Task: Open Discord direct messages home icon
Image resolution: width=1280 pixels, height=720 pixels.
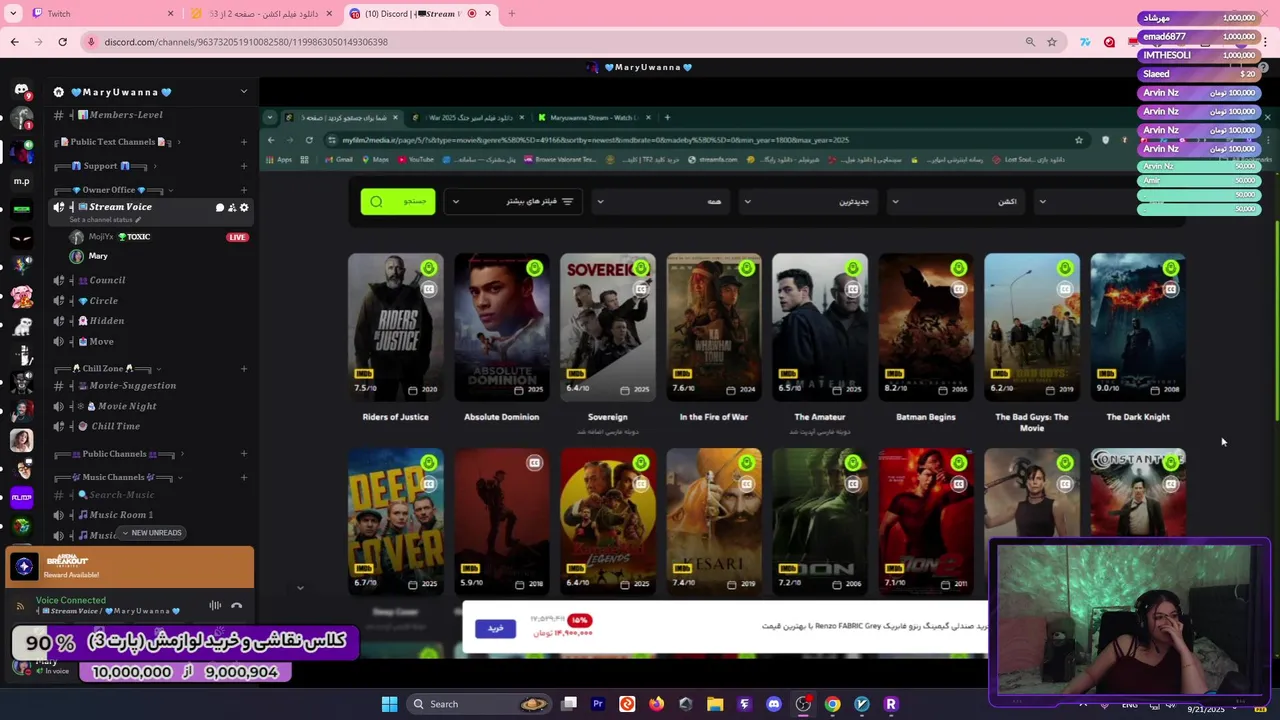Action: [21, 90]
